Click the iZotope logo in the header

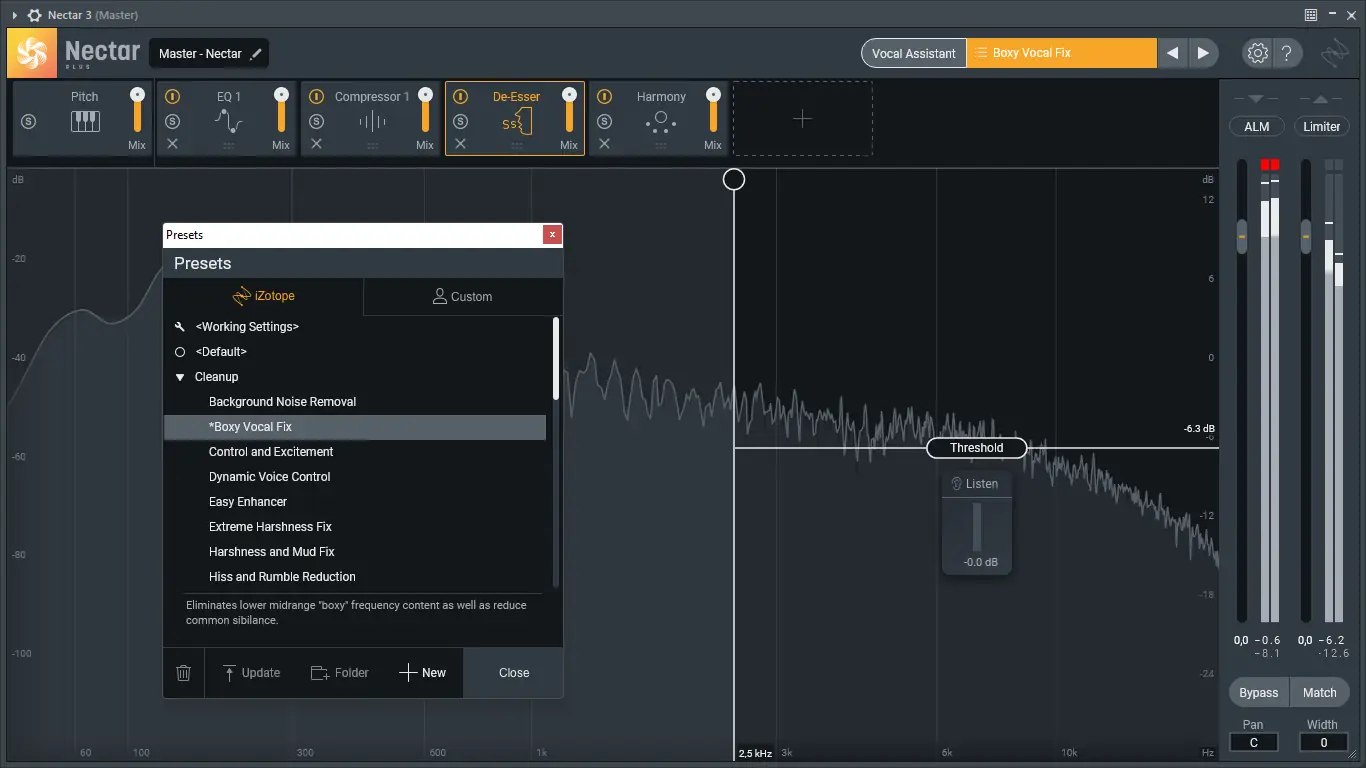[1334, 53]
